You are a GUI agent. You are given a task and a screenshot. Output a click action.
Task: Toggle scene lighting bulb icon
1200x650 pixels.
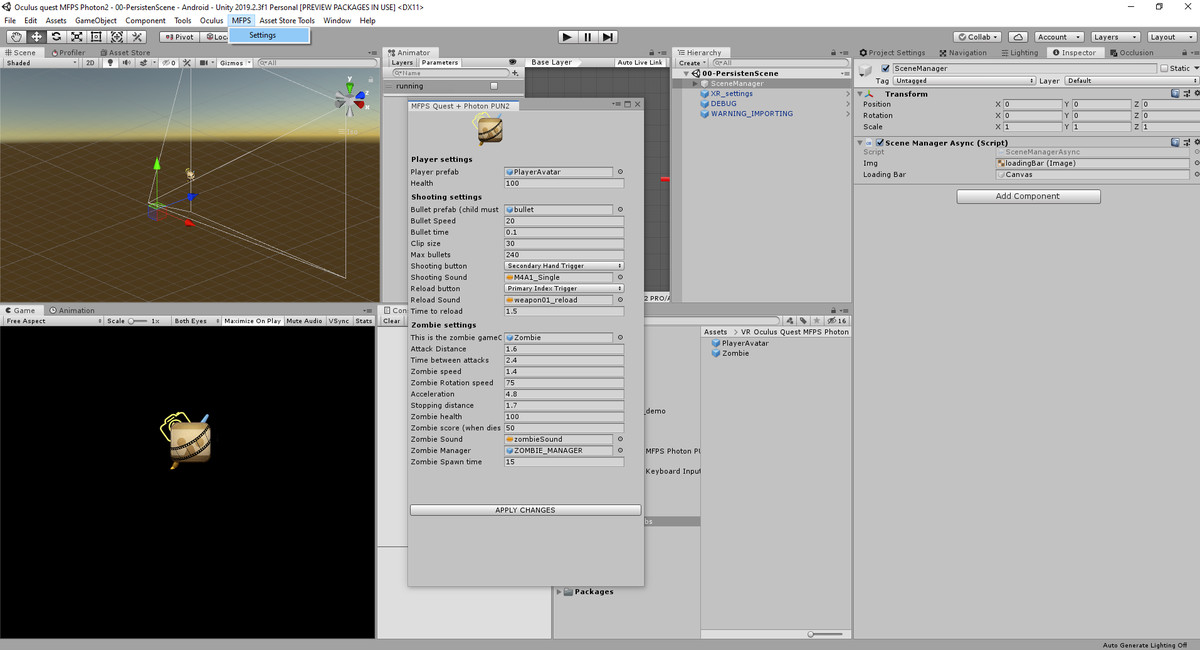(x=111, y=63)
